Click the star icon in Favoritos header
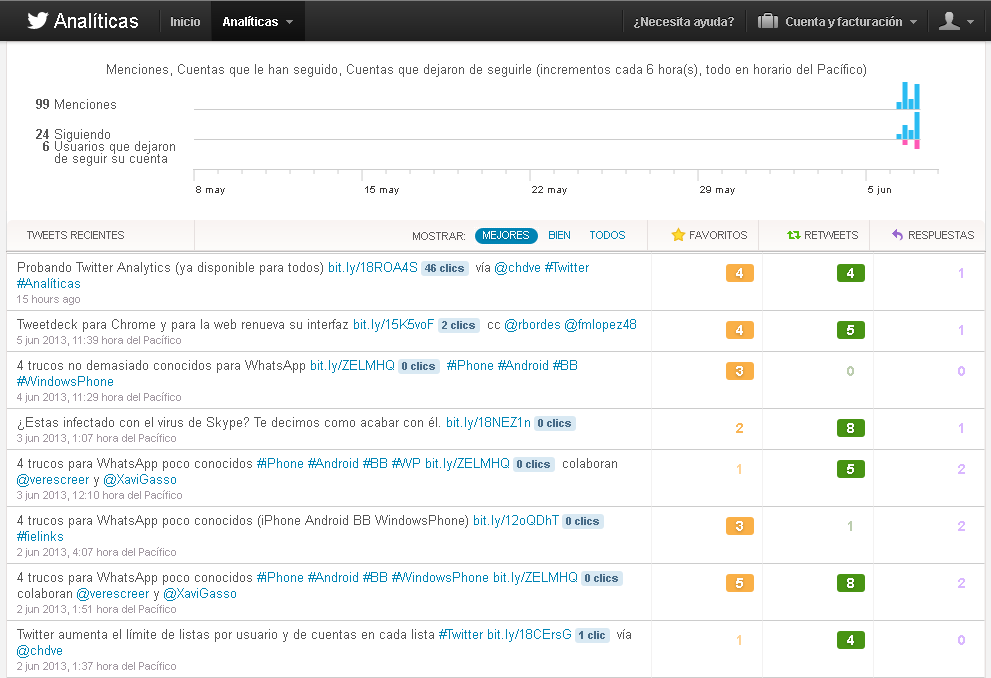This screenshot has width=991, height=678. (x=678, y=235)
